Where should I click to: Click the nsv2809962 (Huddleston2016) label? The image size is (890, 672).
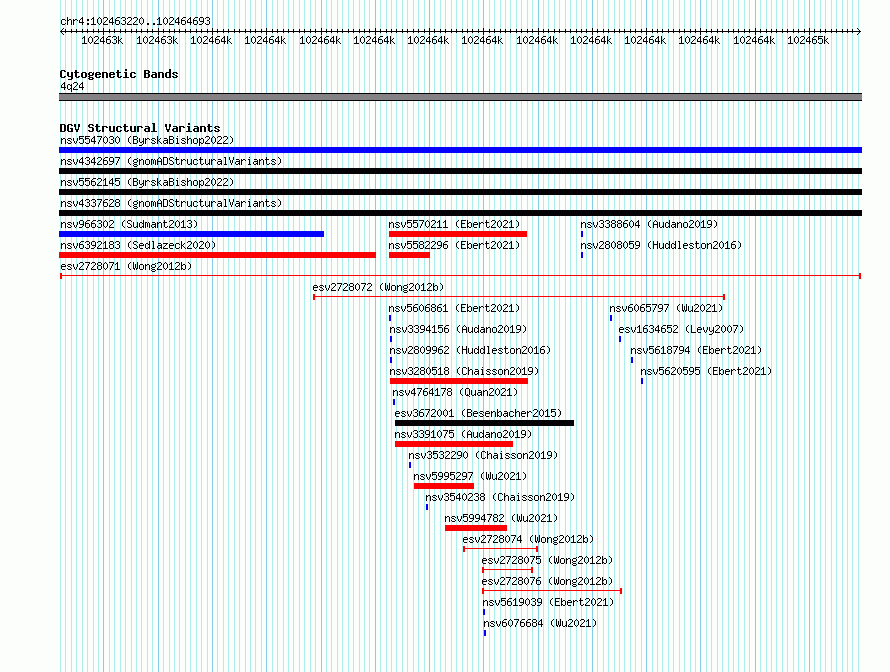pyautogui.click(x=470, y=350)
